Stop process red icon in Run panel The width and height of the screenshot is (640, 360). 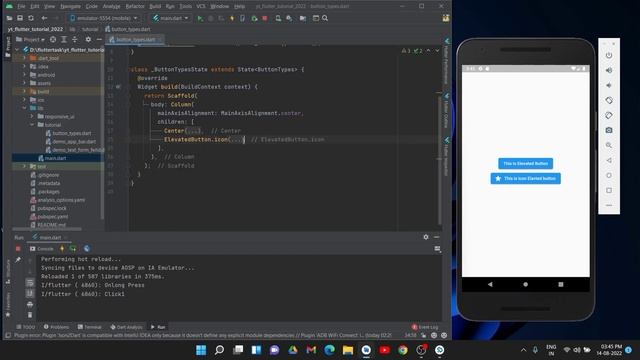(x=18, y=249)
